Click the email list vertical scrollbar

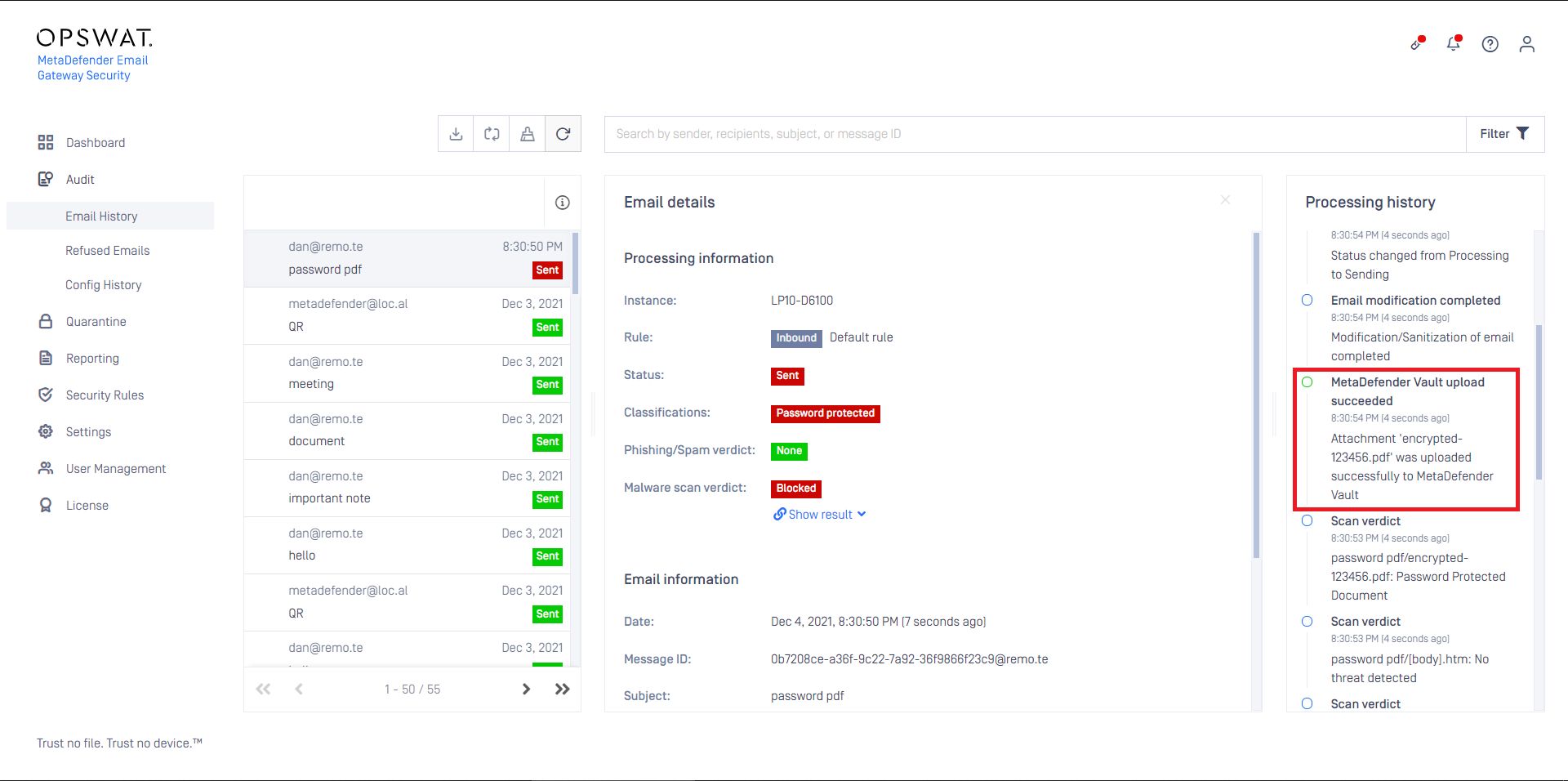[x=576, y=263]
